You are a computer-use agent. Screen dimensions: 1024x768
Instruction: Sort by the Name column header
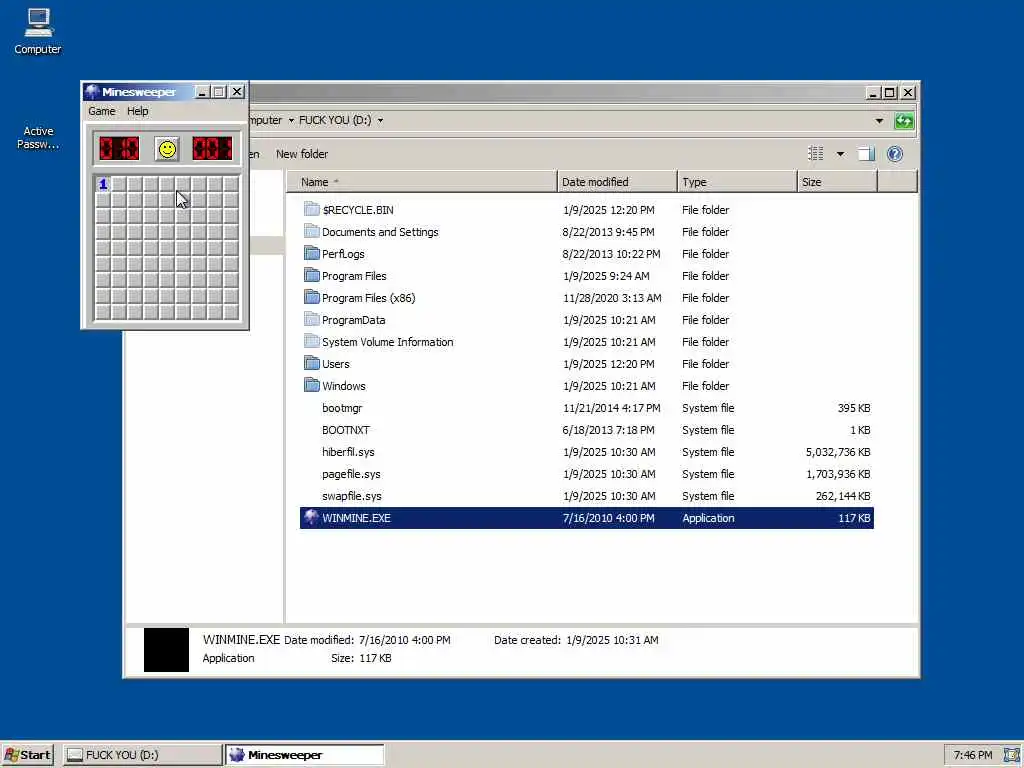(422, 182)
